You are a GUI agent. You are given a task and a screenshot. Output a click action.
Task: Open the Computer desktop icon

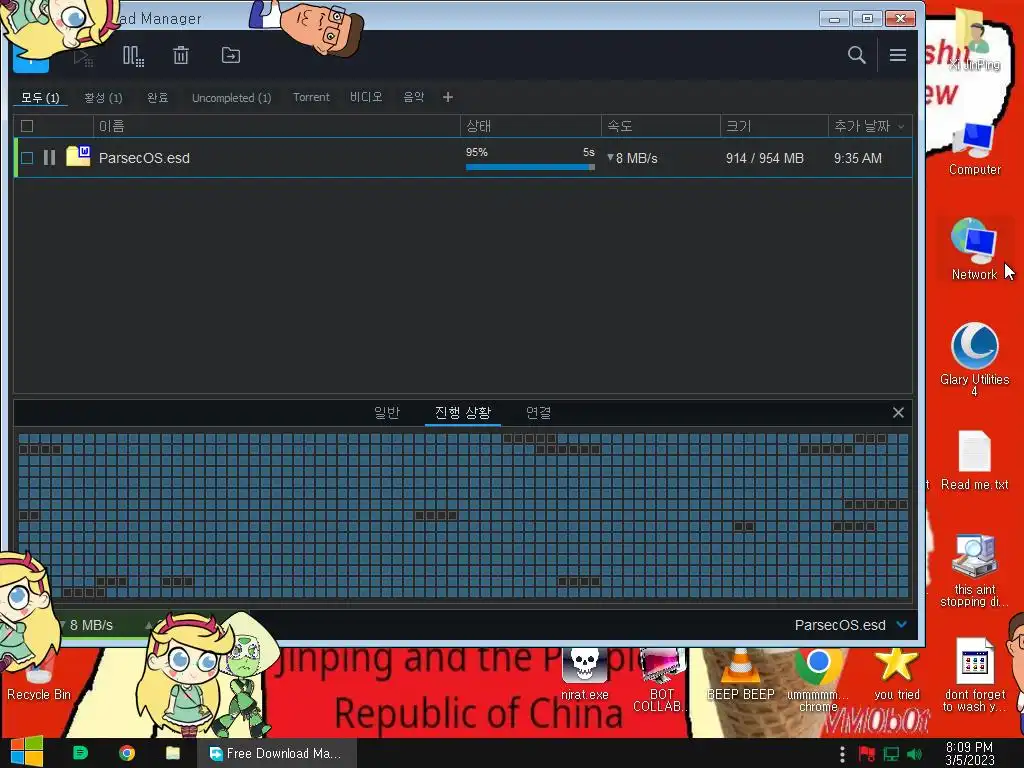tap(974, 150)
